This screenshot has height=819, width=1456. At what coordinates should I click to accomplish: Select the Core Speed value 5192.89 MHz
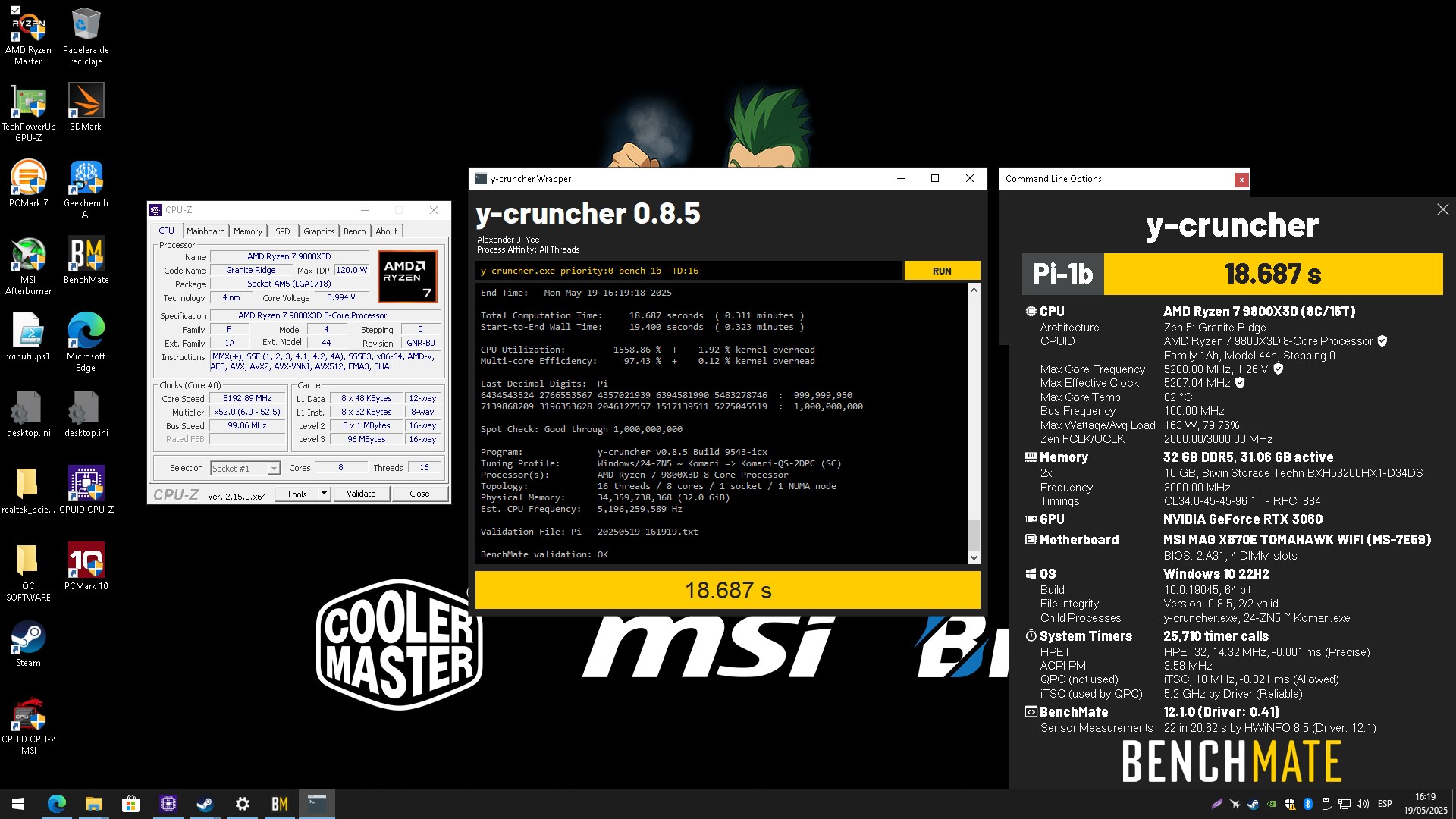246,398
